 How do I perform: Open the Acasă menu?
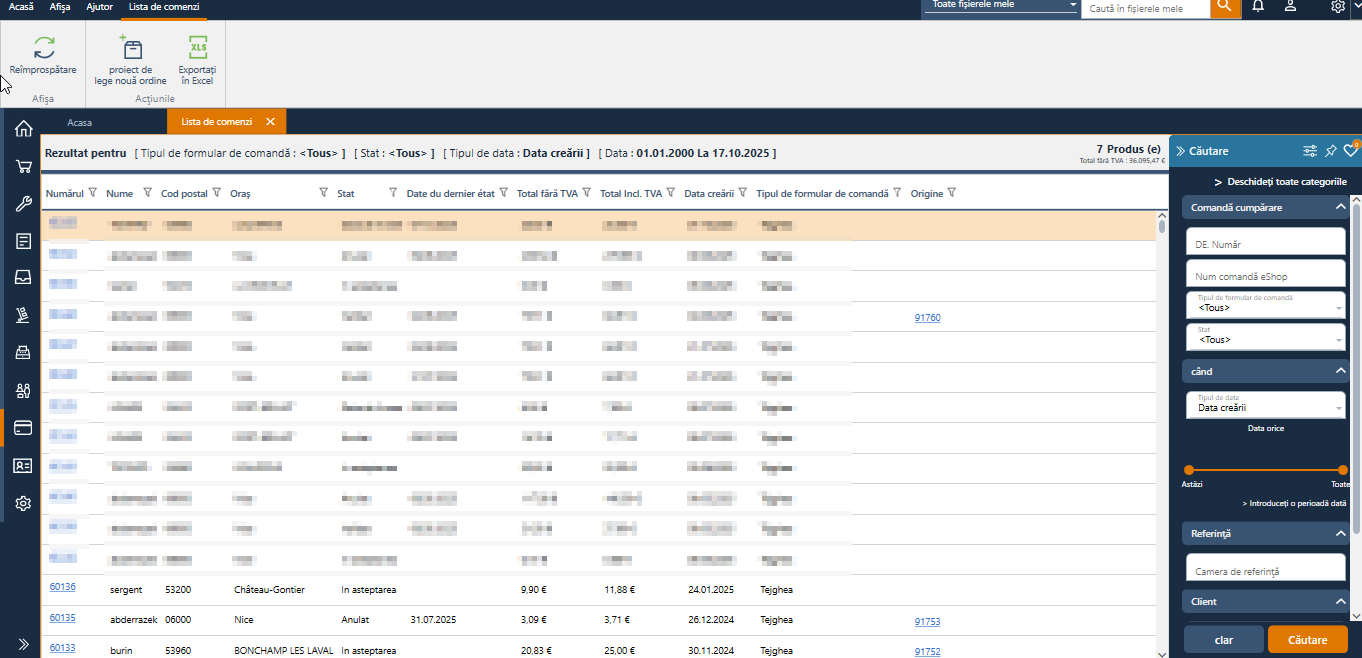(x=20, y=7)
